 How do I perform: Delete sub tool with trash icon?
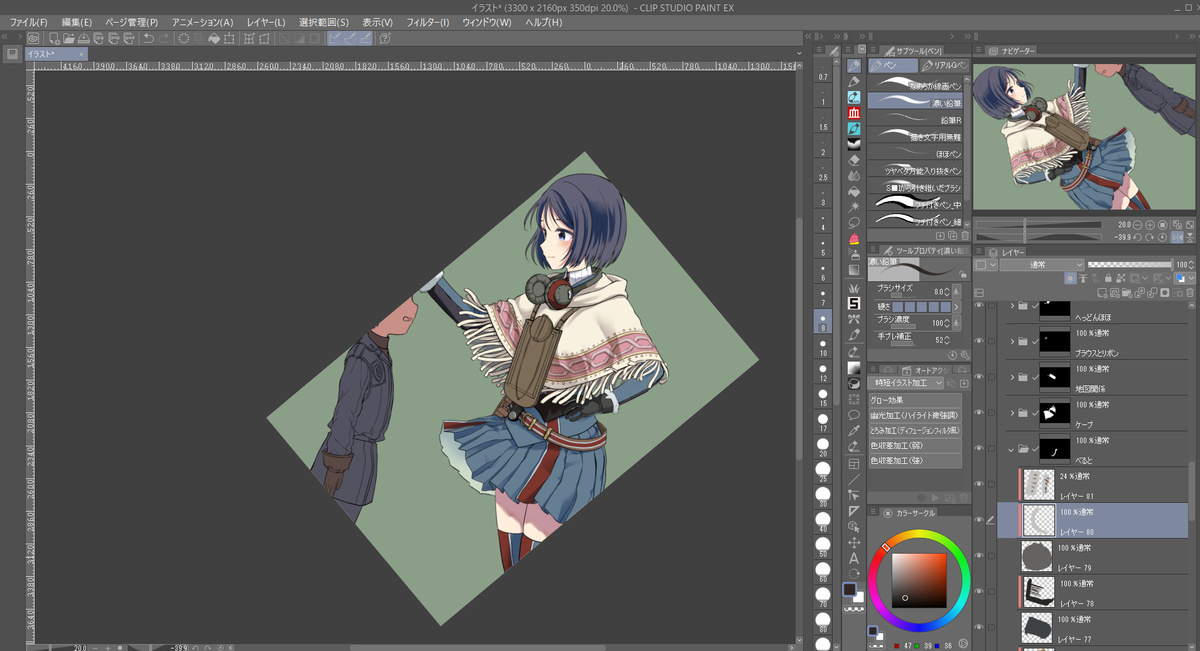[x=965, y=235]
